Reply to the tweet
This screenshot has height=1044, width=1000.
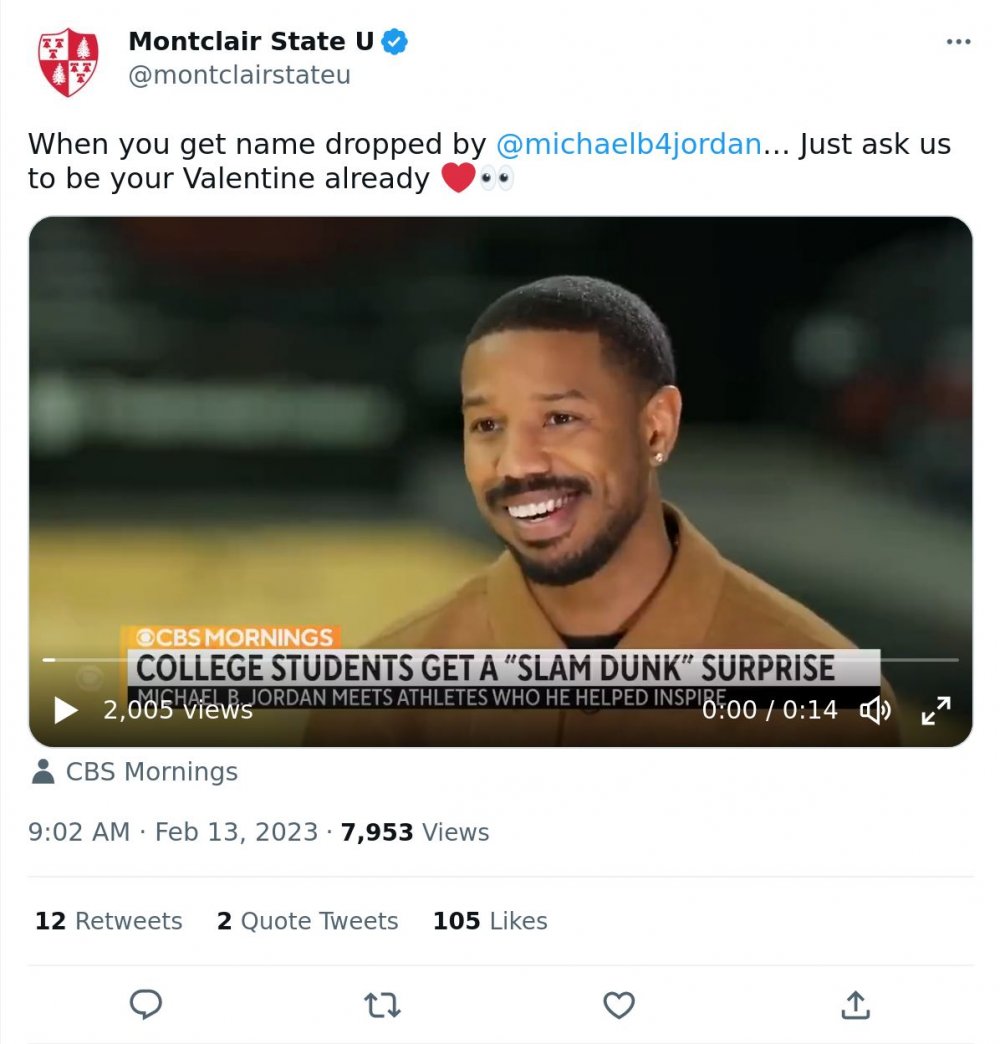[146, 1005]
